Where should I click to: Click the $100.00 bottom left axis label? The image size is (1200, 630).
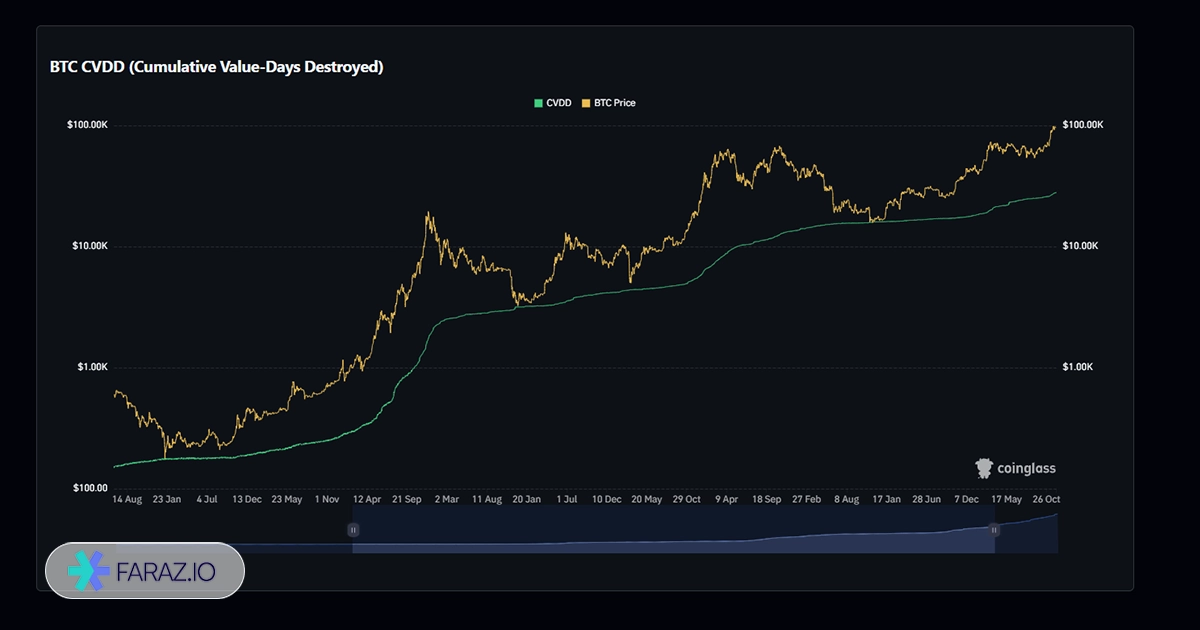coord(89,488)
